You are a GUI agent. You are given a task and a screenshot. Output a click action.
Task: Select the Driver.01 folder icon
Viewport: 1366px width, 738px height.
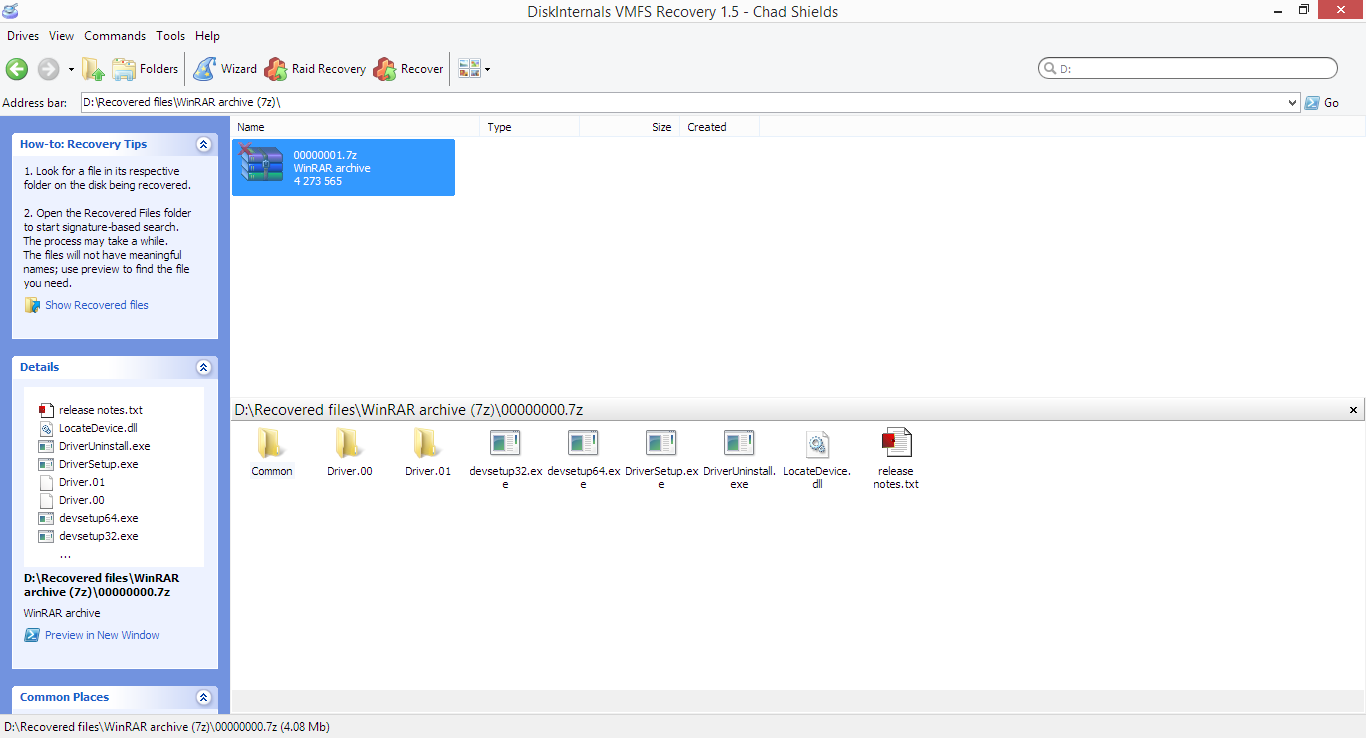(427, 452)
